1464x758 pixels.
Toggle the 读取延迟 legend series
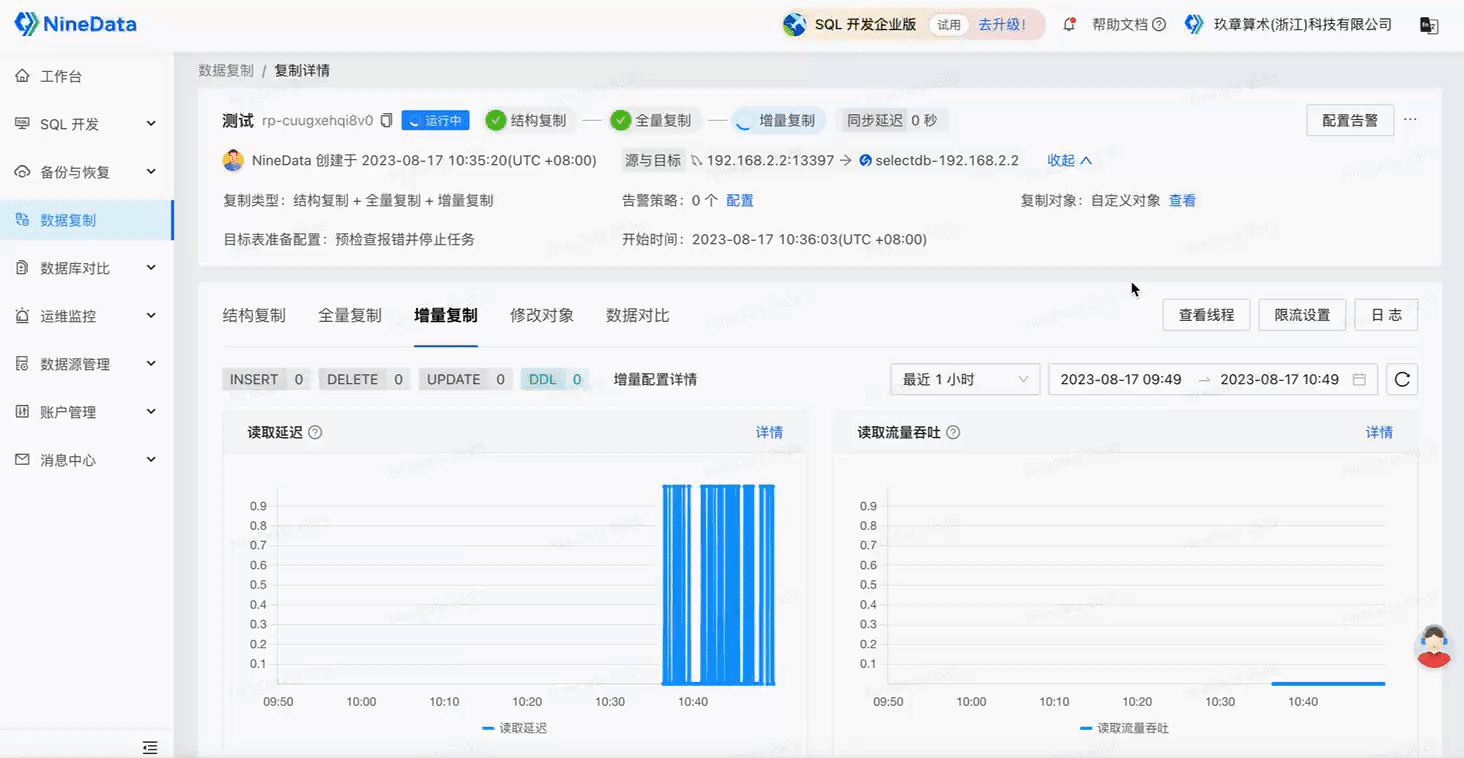(x=514, y=728)
